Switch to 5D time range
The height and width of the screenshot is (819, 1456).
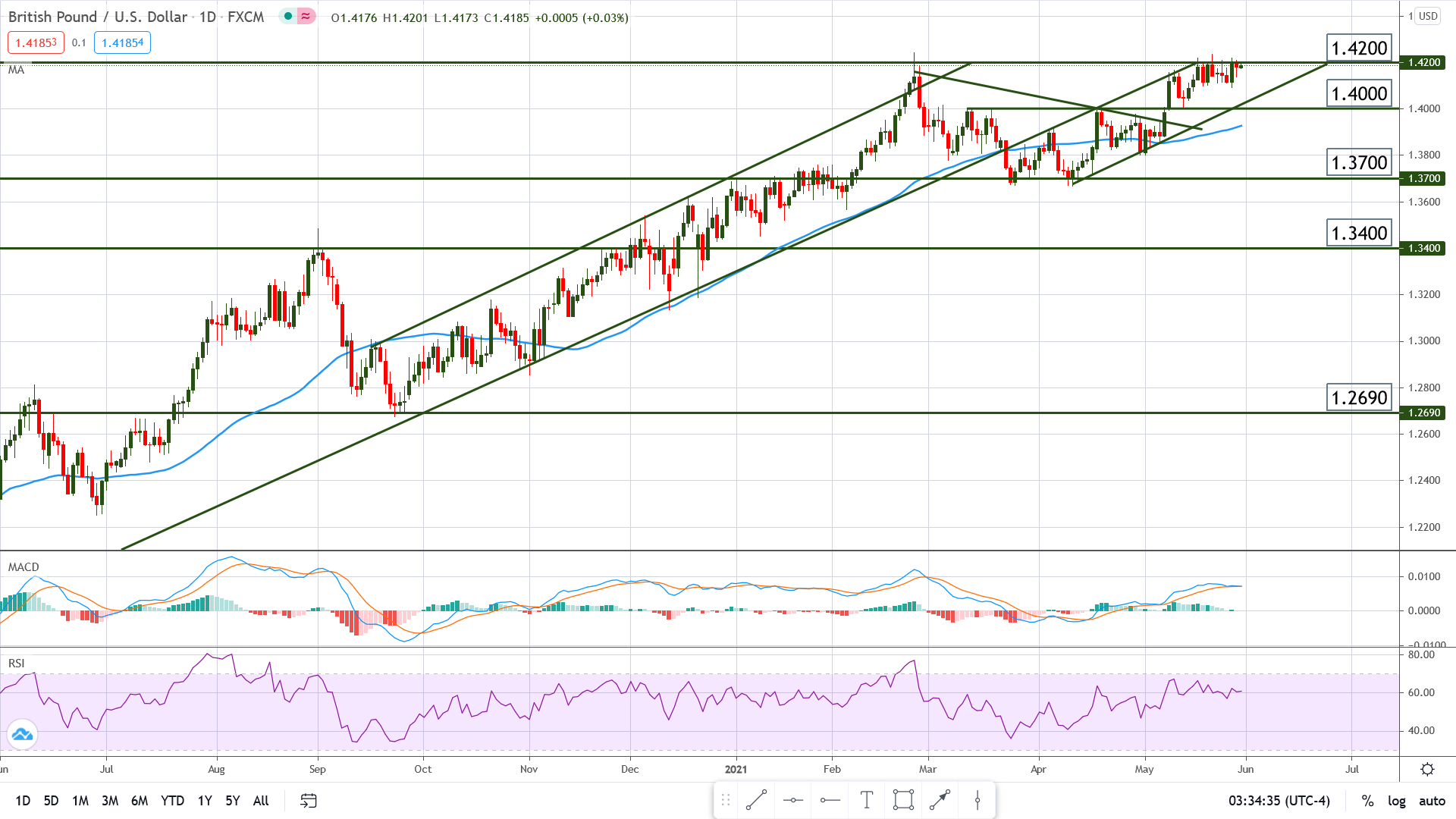51,801
